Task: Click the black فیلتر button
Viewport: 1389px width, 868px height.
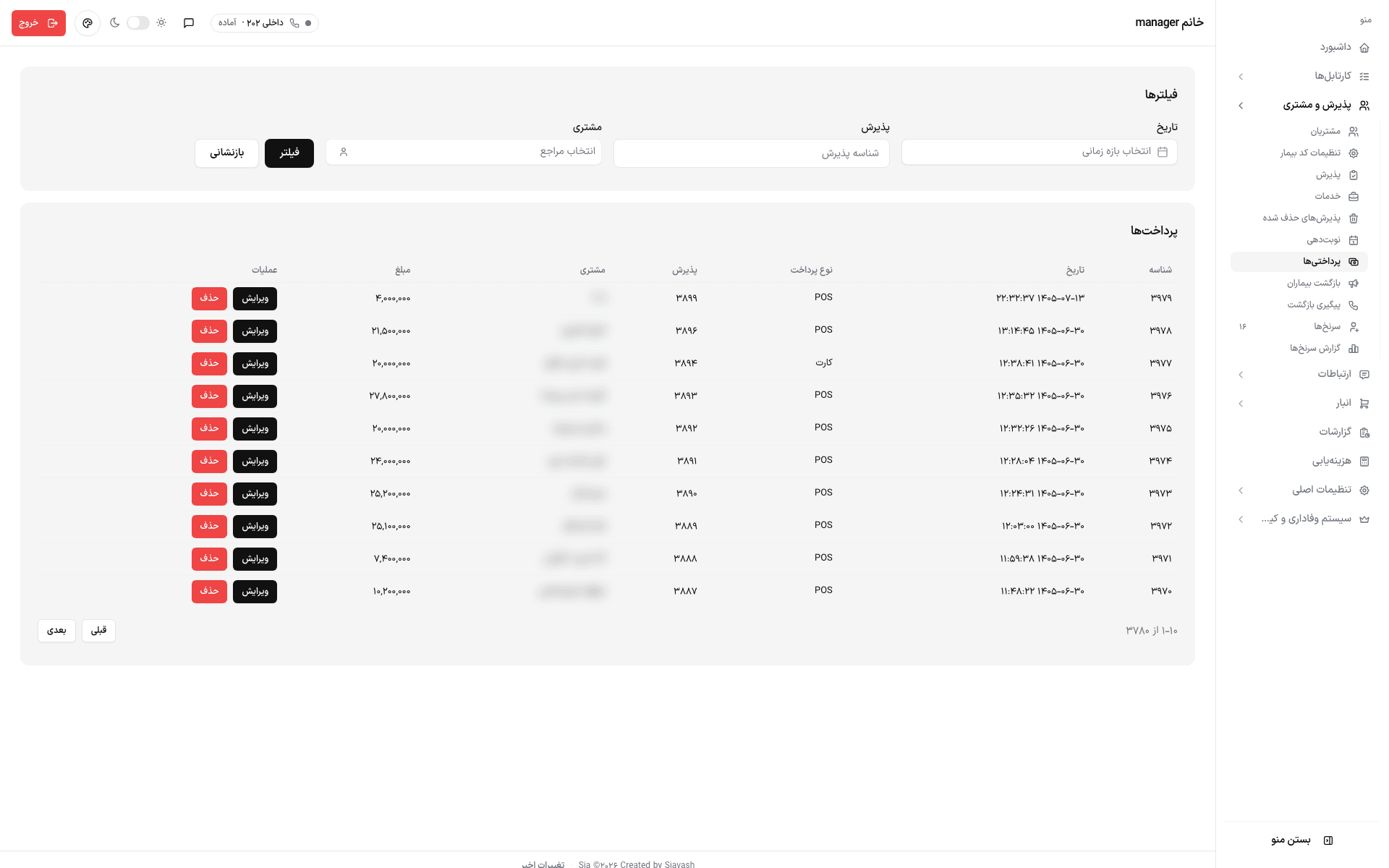Action: [289, 153]
